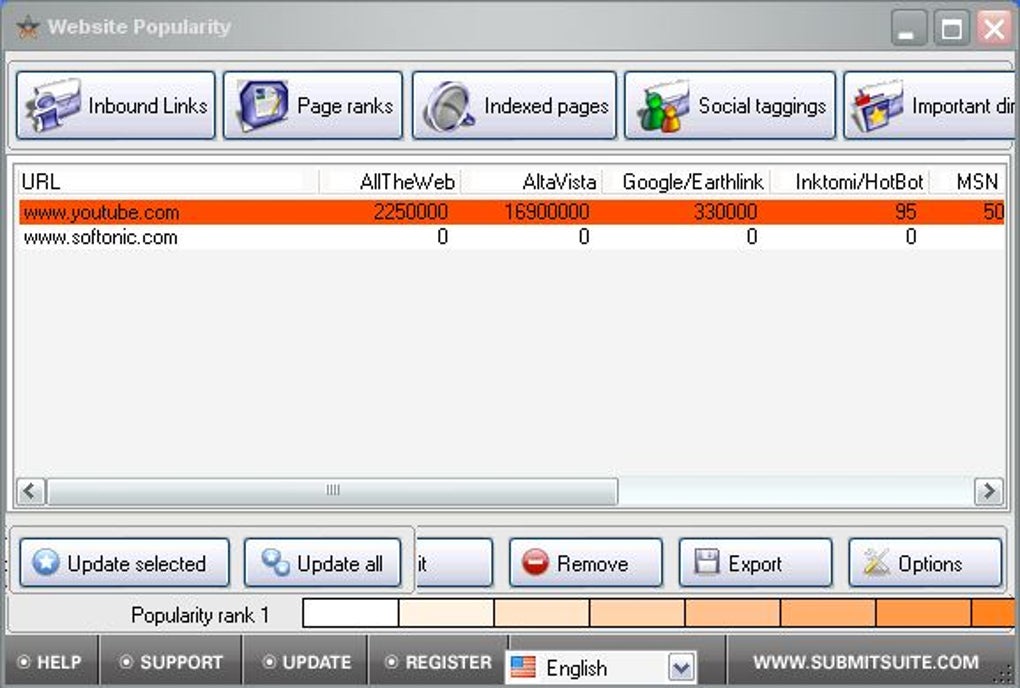
Task: Minimize the Website Popularity window
Action: (x=907, y=28)
